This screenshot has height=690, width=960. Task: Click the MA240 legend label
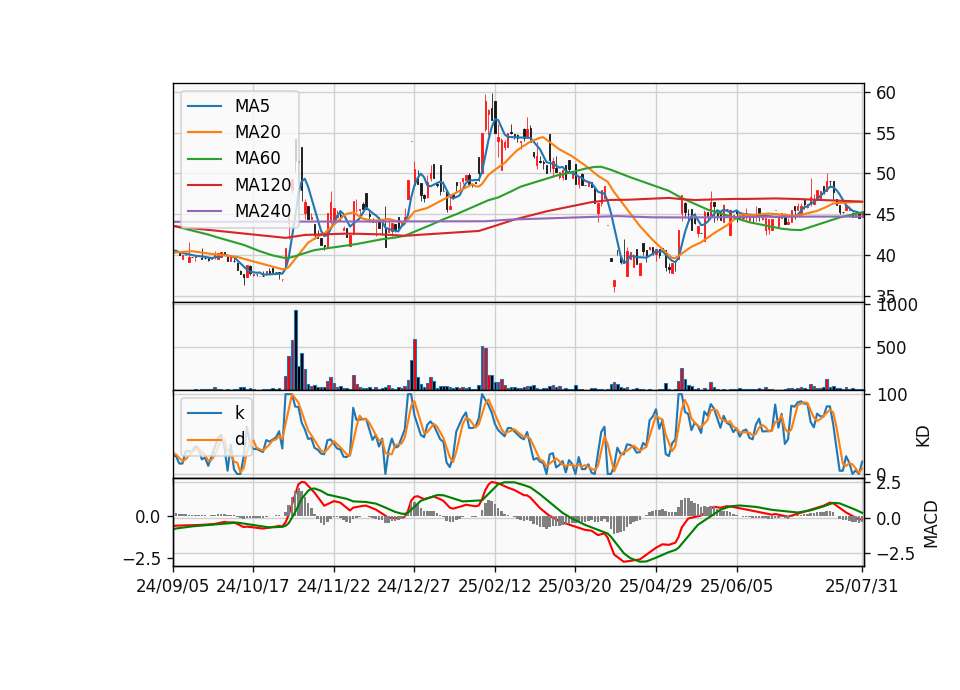click(x=263, y=211)
